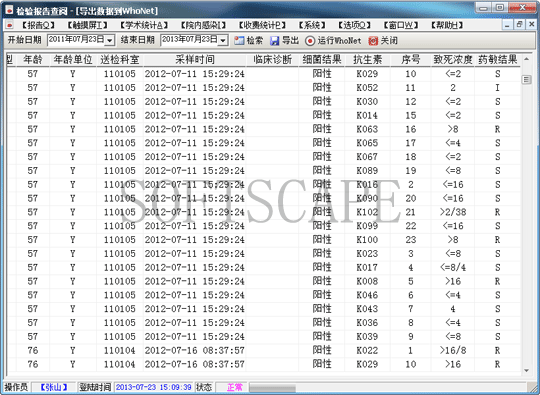Click the search (检索) icon in toolbar
Screen dimensions: 540x395
(239, 41)
